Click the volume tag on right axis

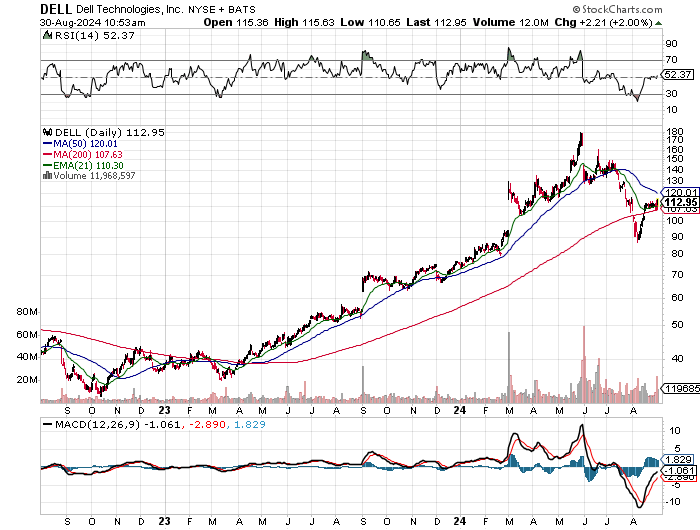[x=681, y=388]
